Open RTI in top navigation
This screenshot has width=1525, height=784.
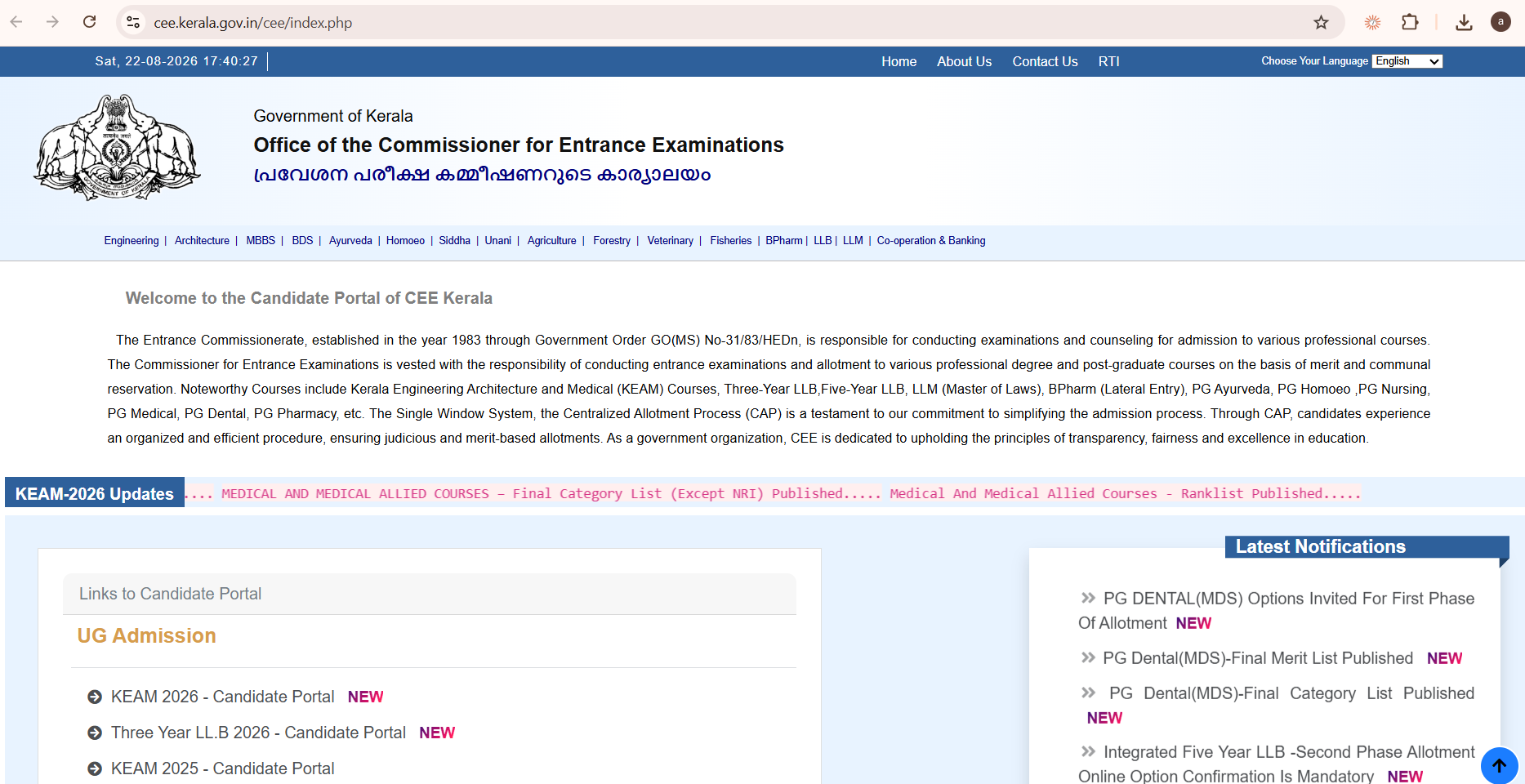coord(1108,61)
